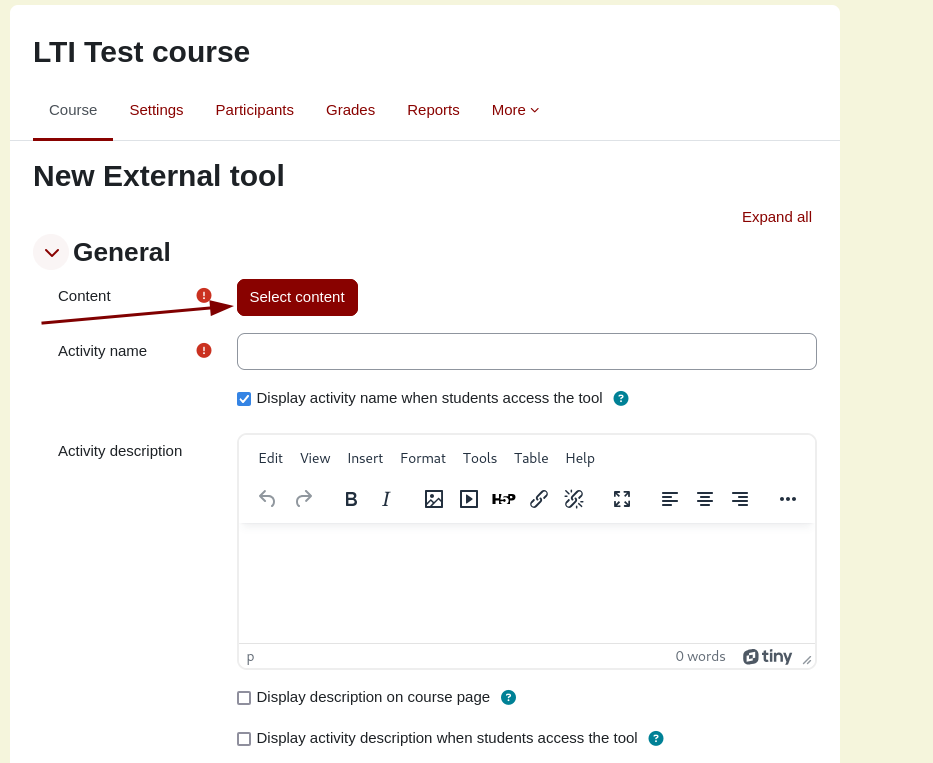
Task: Insert H5P content using the H5P icon
Action: click(504, 499)
